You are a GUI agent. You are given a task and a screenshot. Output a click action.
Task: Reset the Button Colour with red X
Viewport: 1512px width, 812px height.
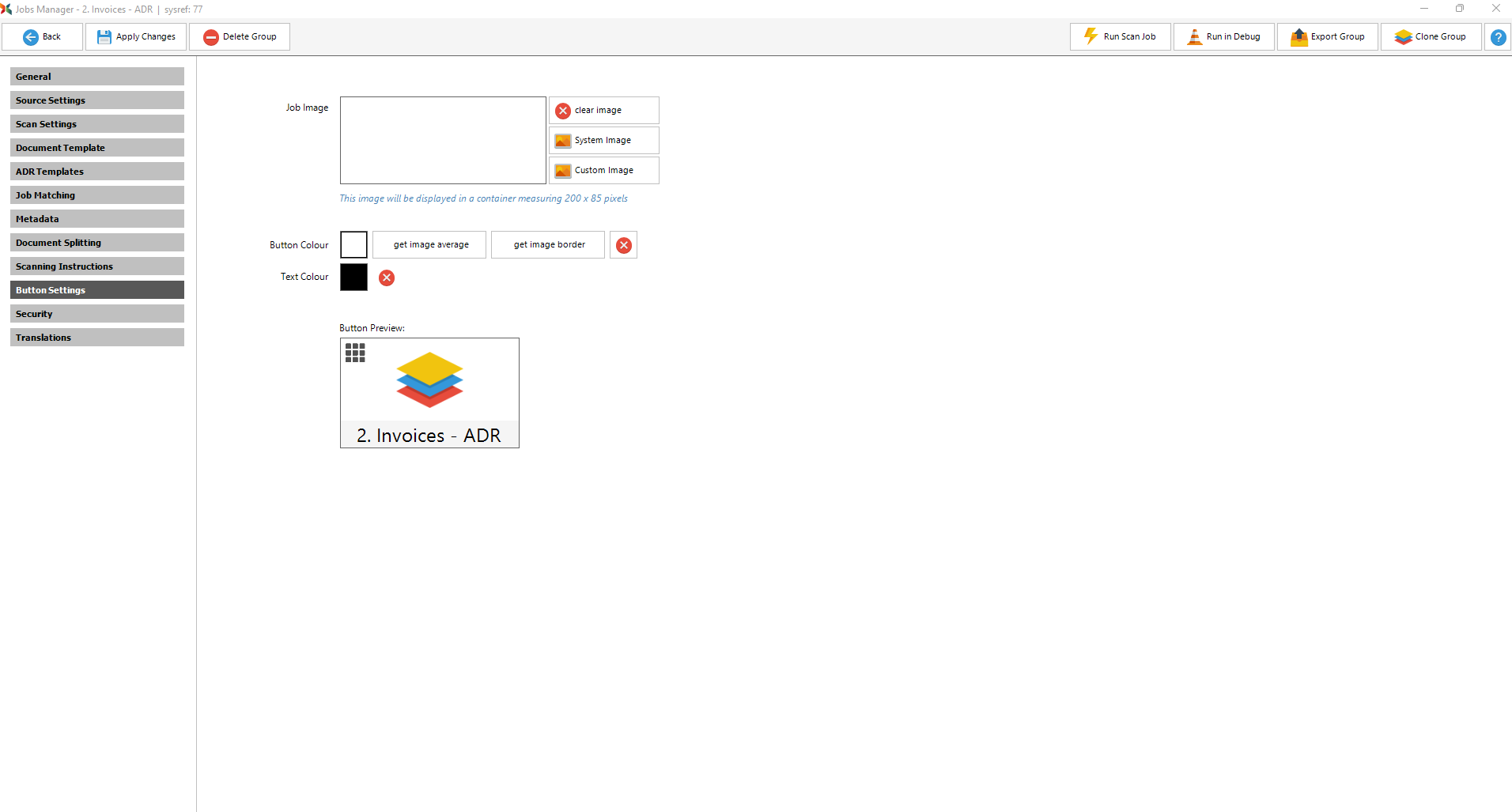(x=624, y=246)
